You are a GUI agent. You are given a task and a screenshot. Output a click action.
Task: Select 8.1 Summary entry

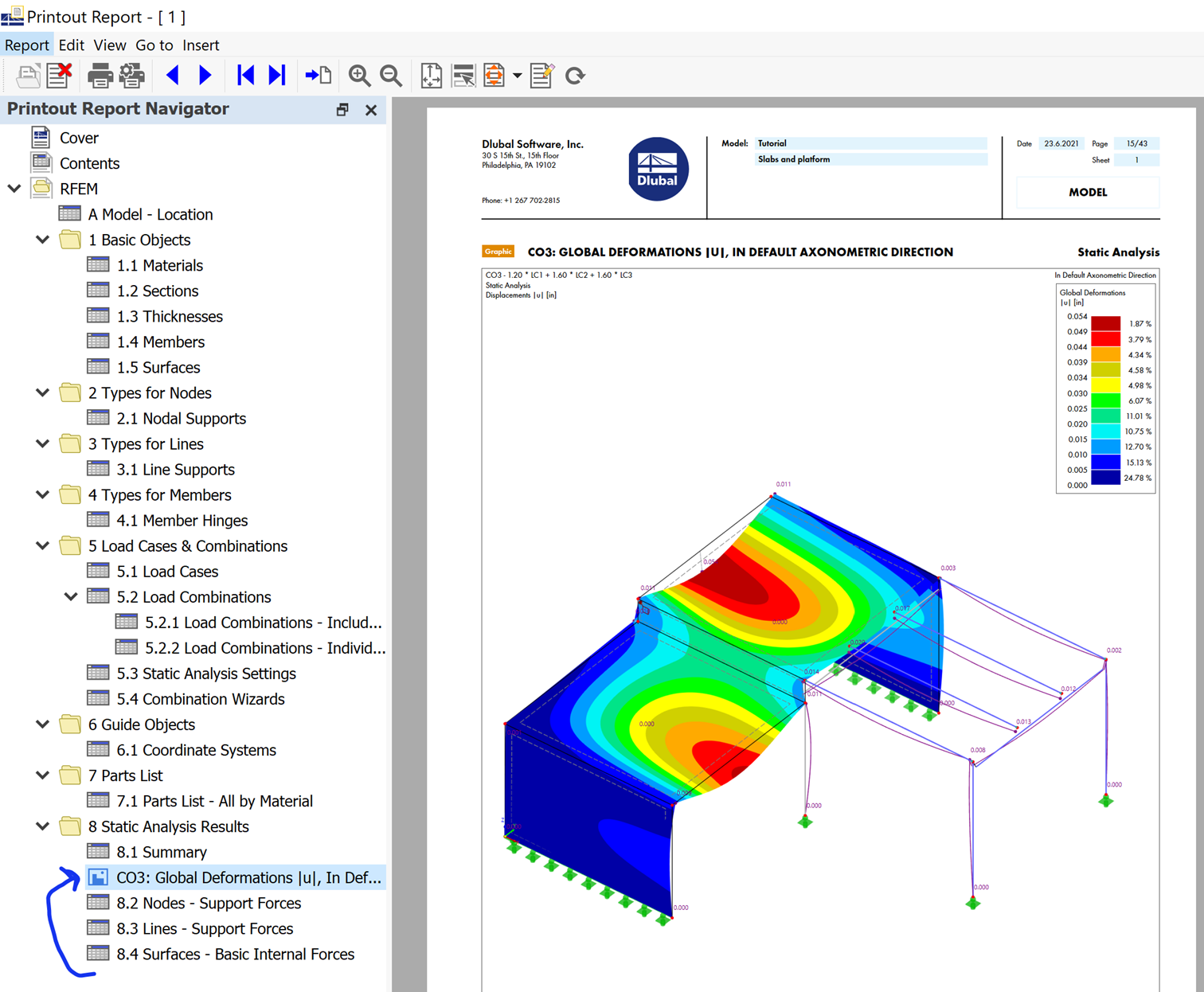tap(162, 851)
